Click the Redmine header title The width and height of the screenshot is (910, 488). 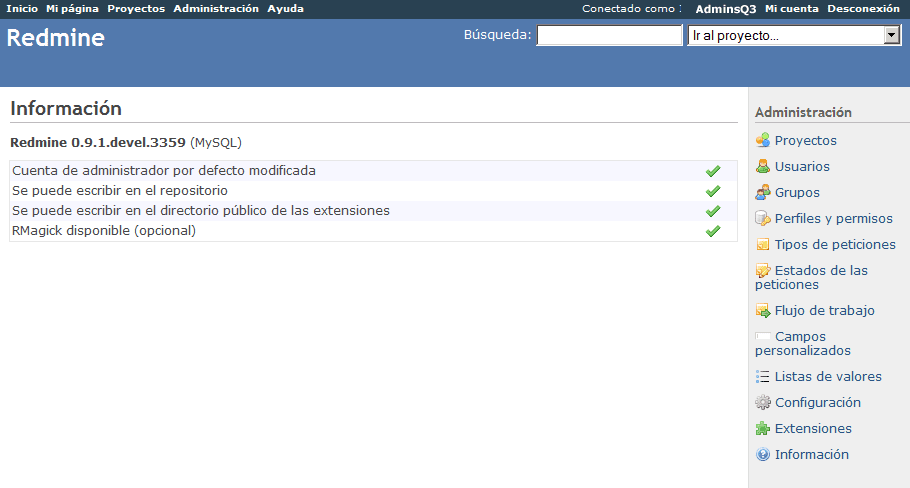click(x=56, y=38)
